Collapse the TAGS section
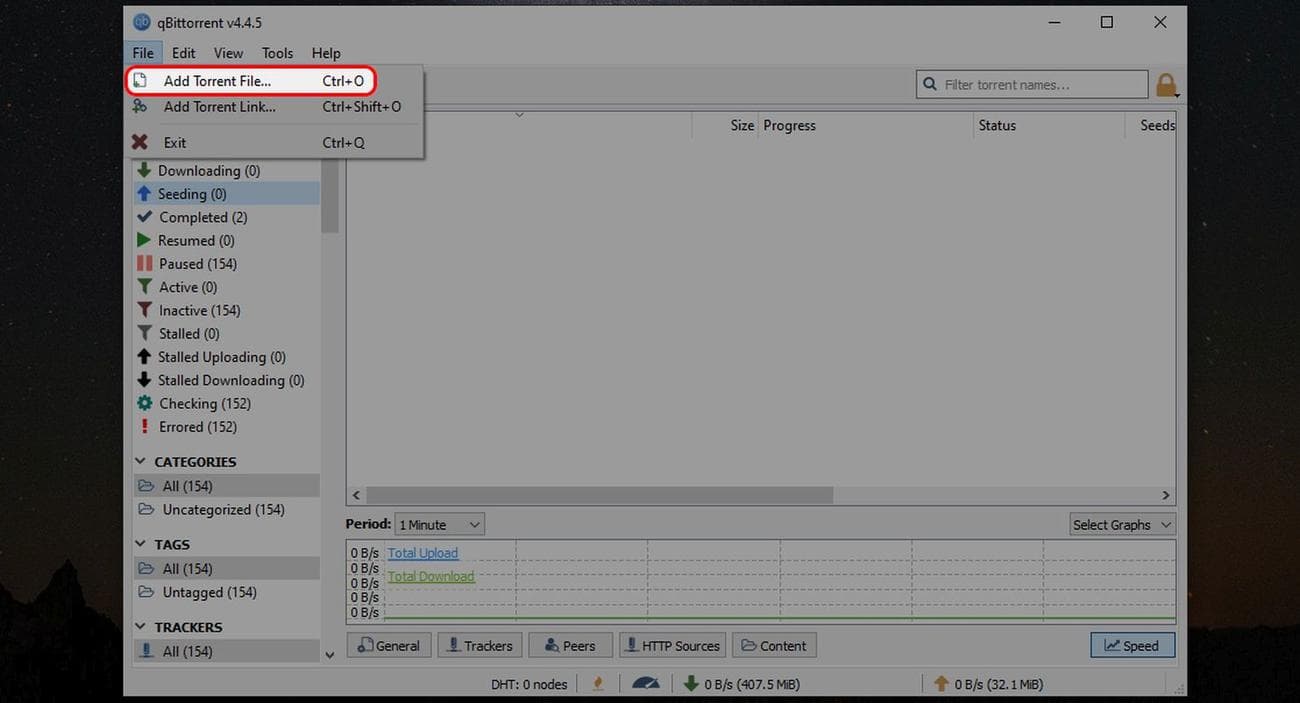1300x703 pixels. coord(140,544)
